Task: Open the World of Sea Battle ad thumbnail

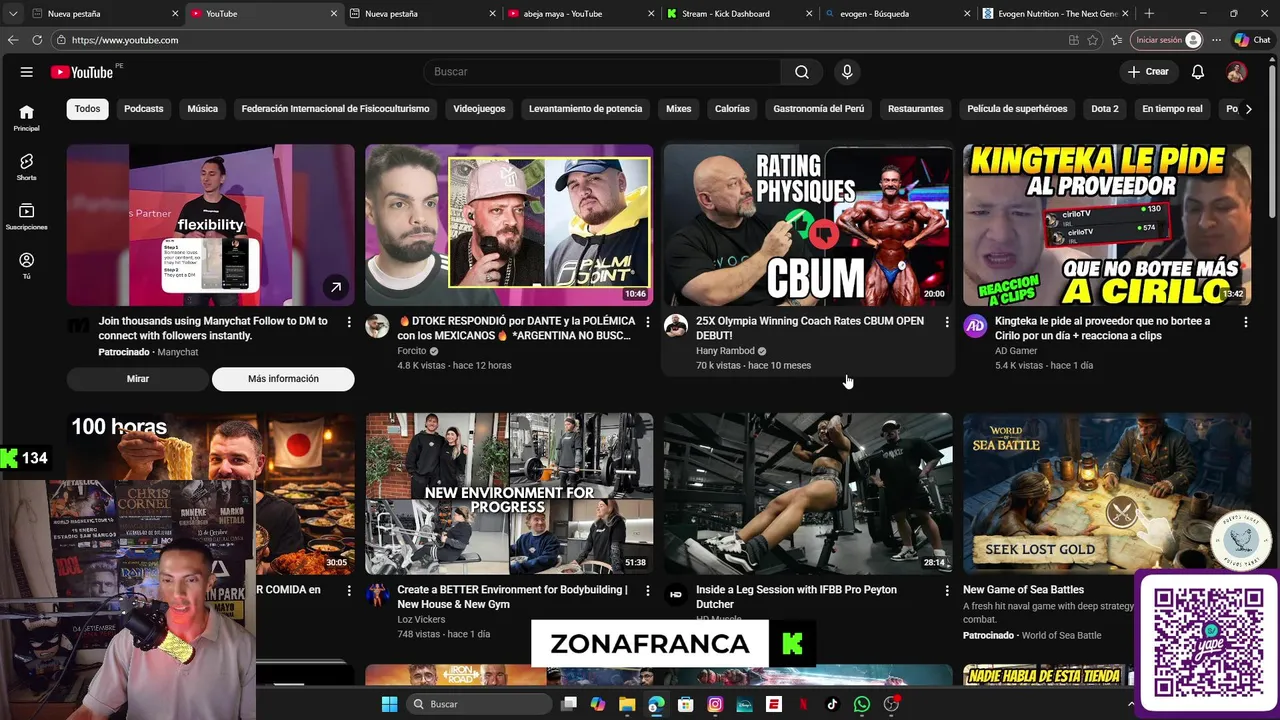Action: coord(1107,494)
